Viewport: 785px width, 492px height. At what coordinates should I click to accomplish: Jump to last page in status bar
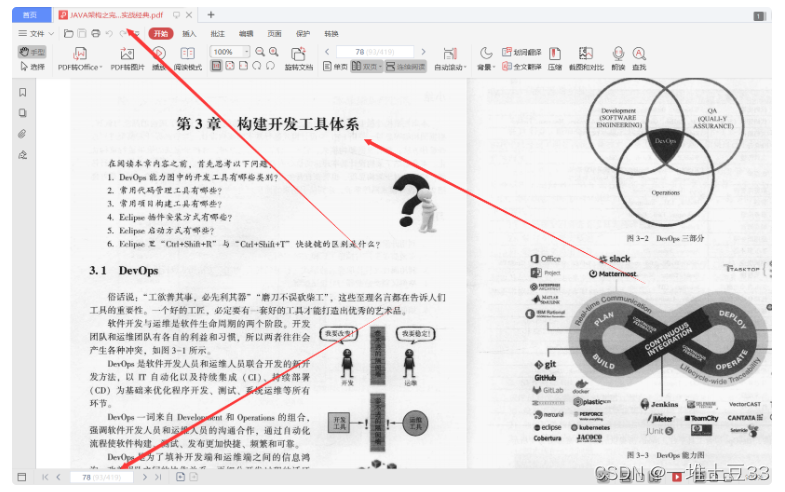coord(158,477)
